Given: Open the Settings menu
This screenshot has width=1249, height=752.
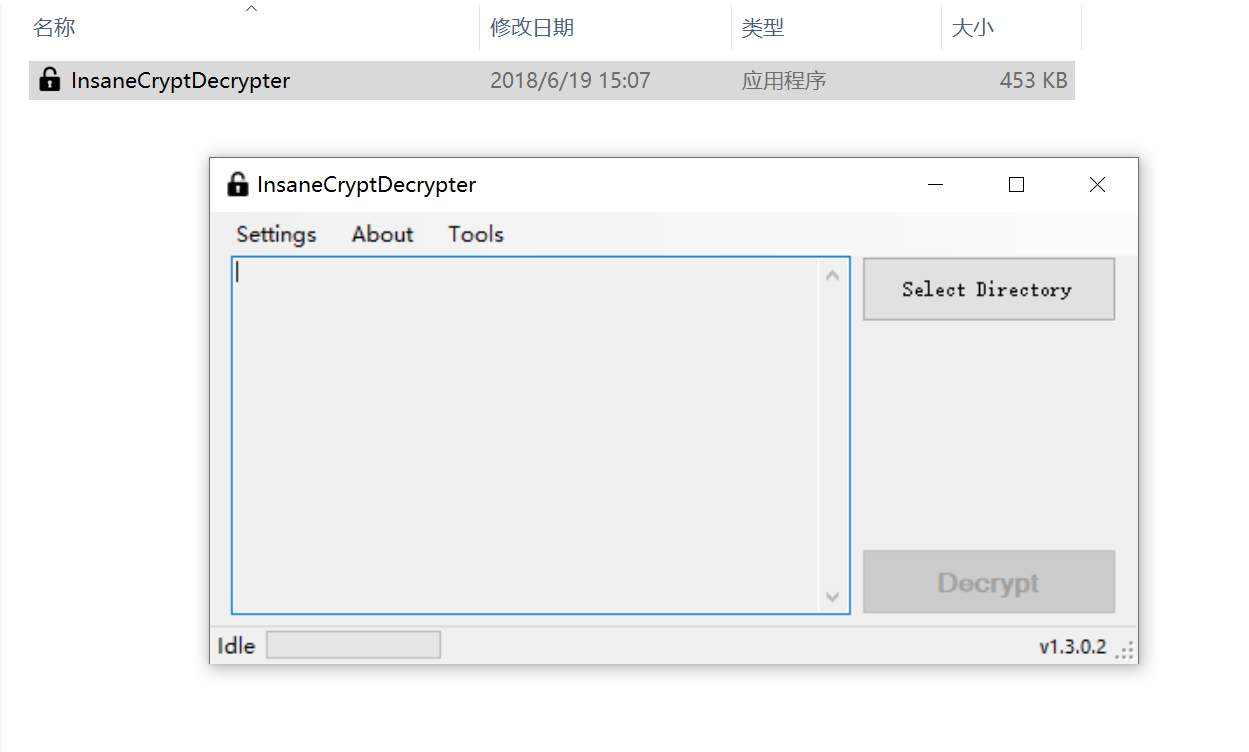Looking at the screenshot, I should [x=276, y=234].
